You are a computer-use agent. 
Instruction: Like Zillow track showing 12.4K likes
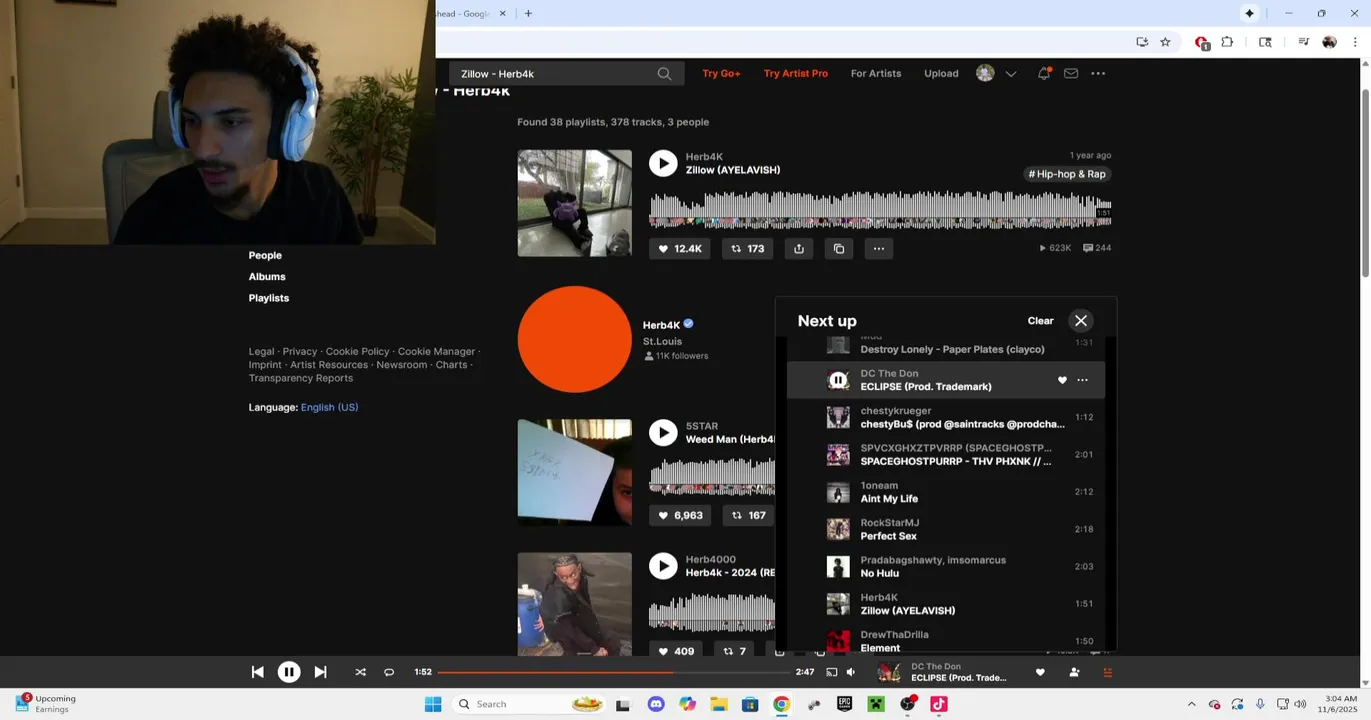click(680, 249)
